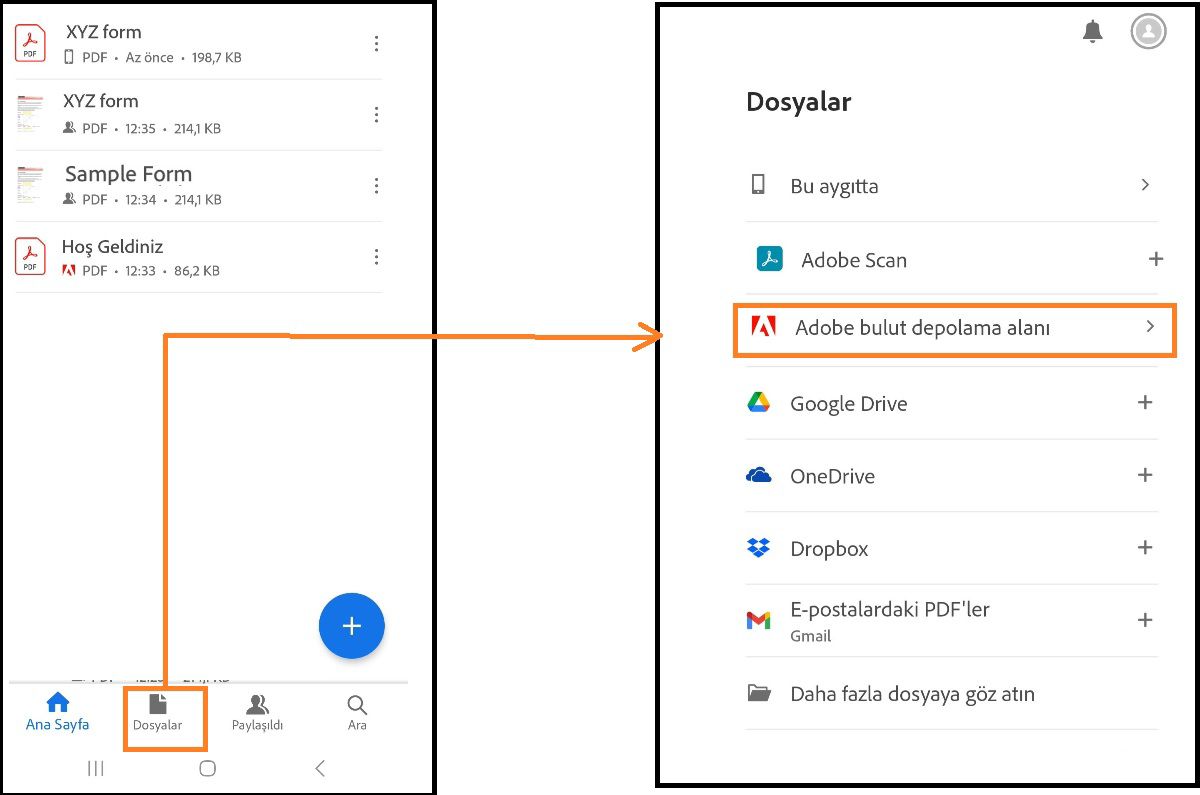The height and width of the screenshot is (795, 1200).
Task: Open the Hoş Geldiniz file name
Action: (112, 246)
